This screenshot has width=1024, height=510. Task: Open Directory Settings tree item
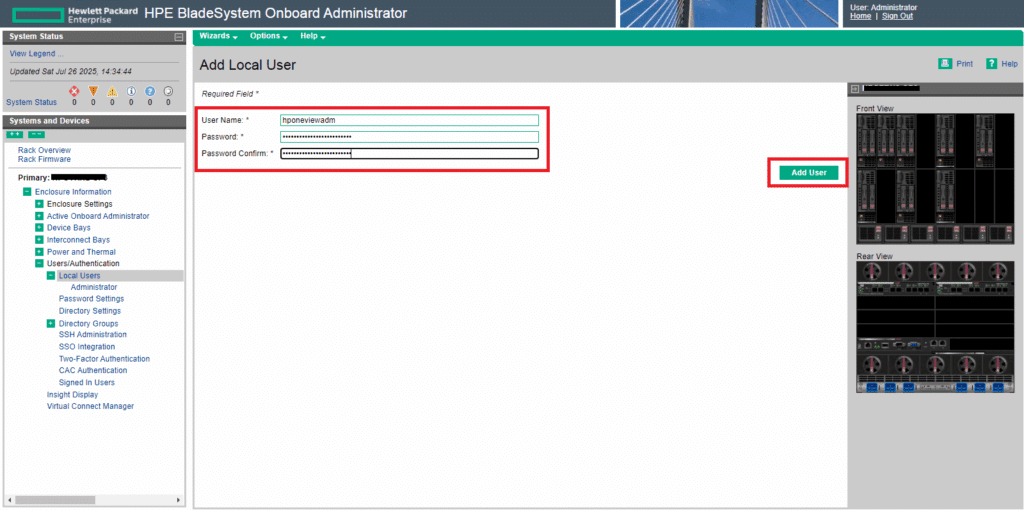click(x=89, y=311)
